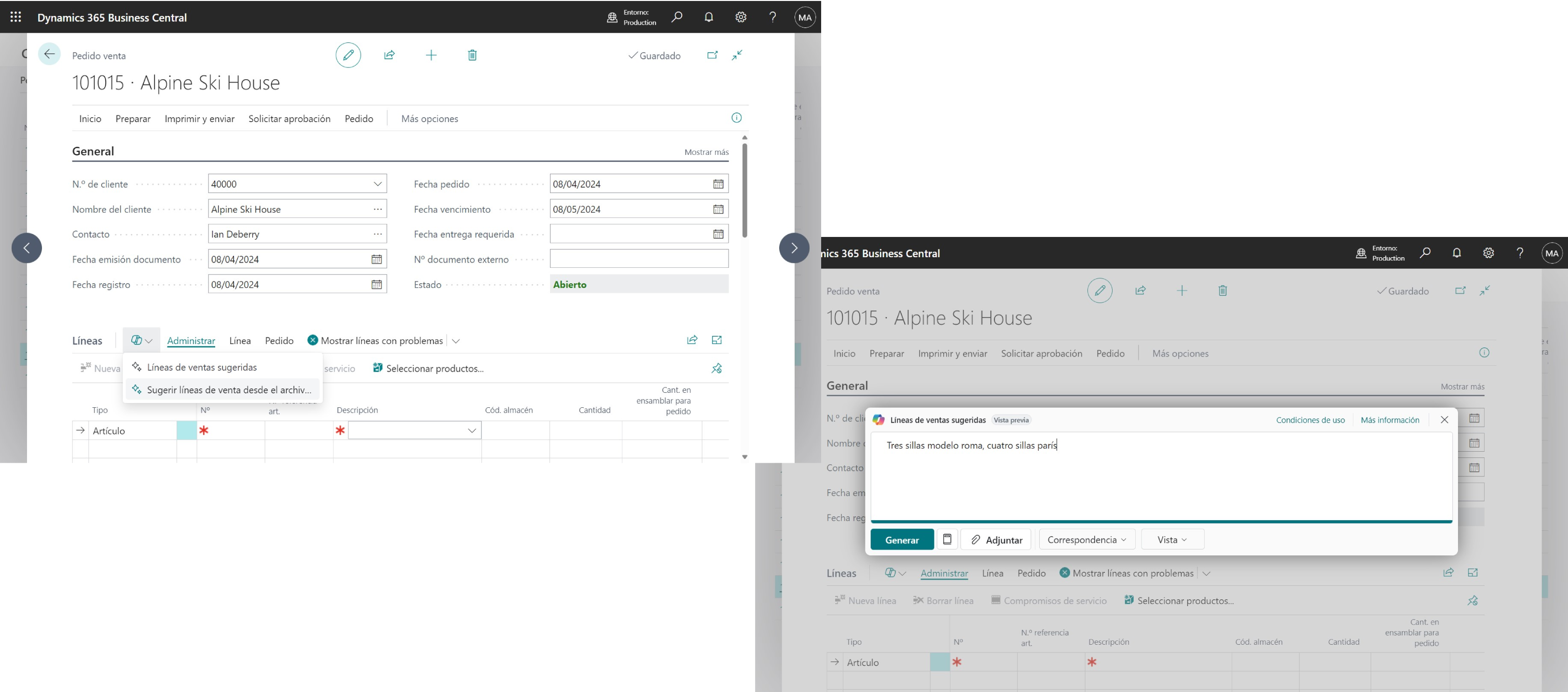Open calendar for Fecha emisión documento
1568x692 pixels.
click(377, 259)
